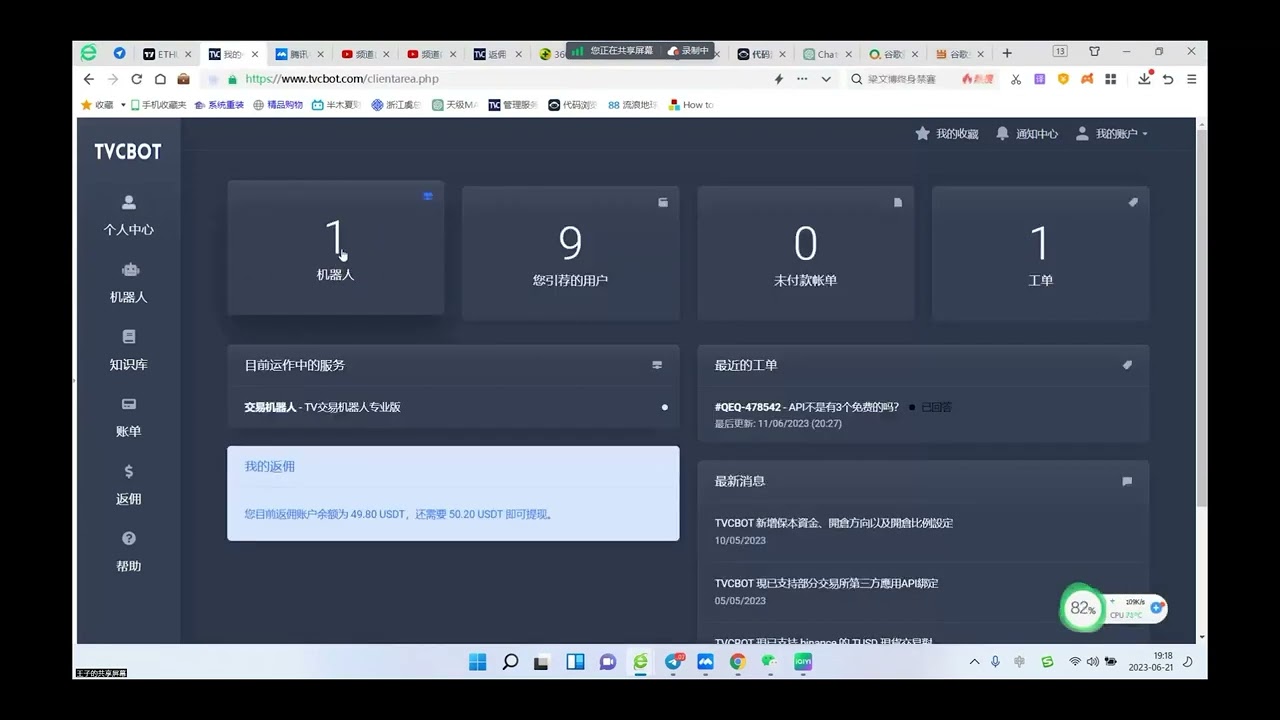Open 账单 in the sidebar
Viewport: 1280px width, 720px height.
coord(128,417)
